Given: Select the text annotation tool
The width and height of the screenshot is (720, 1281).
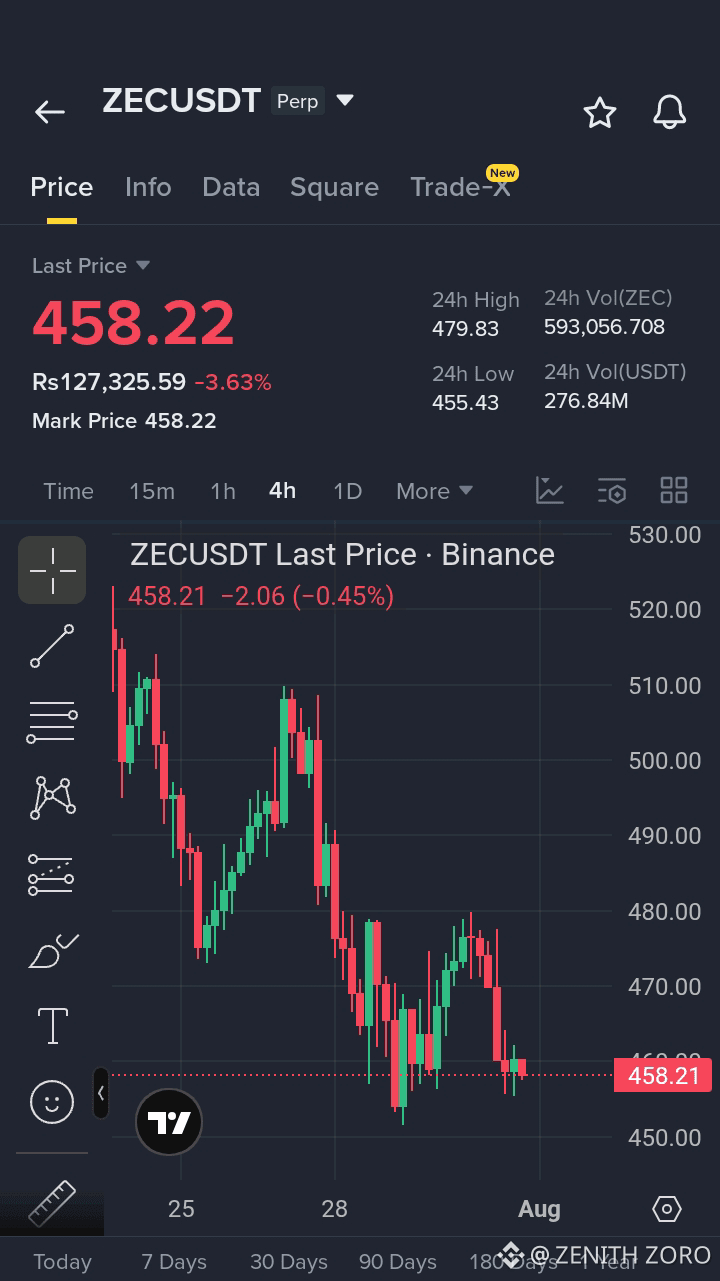Looking at the screenshot, I should 52,1026.
